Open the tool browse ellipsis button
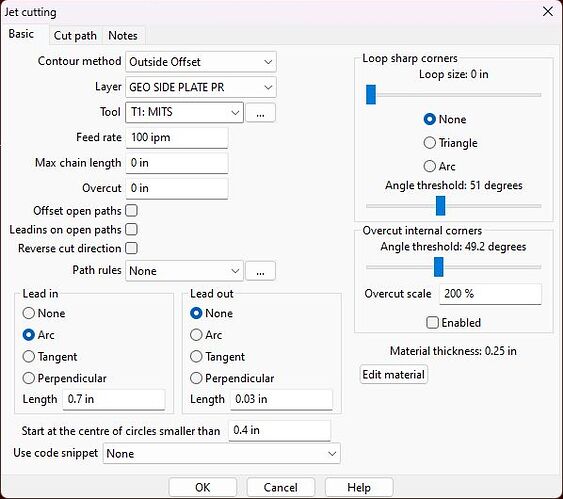The height and width of the screenshot is (499, 563). pos(260,113)
